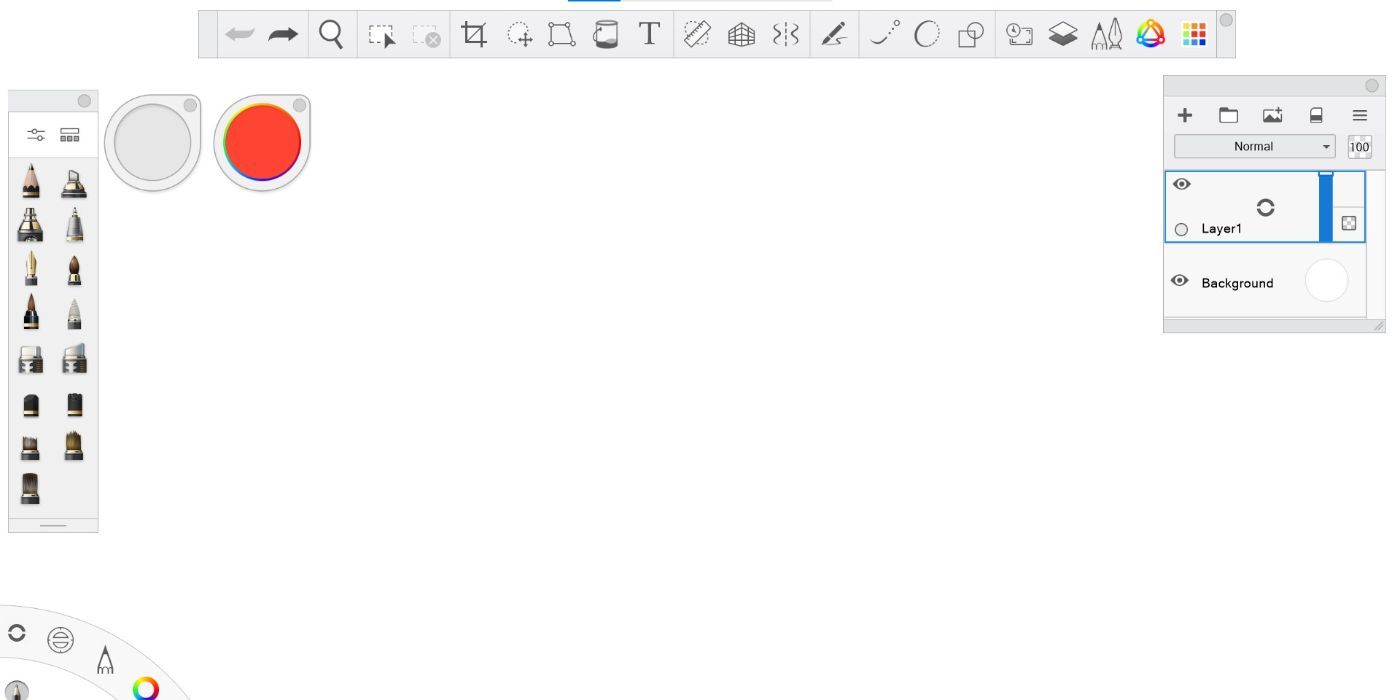Select the Ellipse guide tool
Viewport: 1400px width, 700px height.
click(x=925, y=33)
